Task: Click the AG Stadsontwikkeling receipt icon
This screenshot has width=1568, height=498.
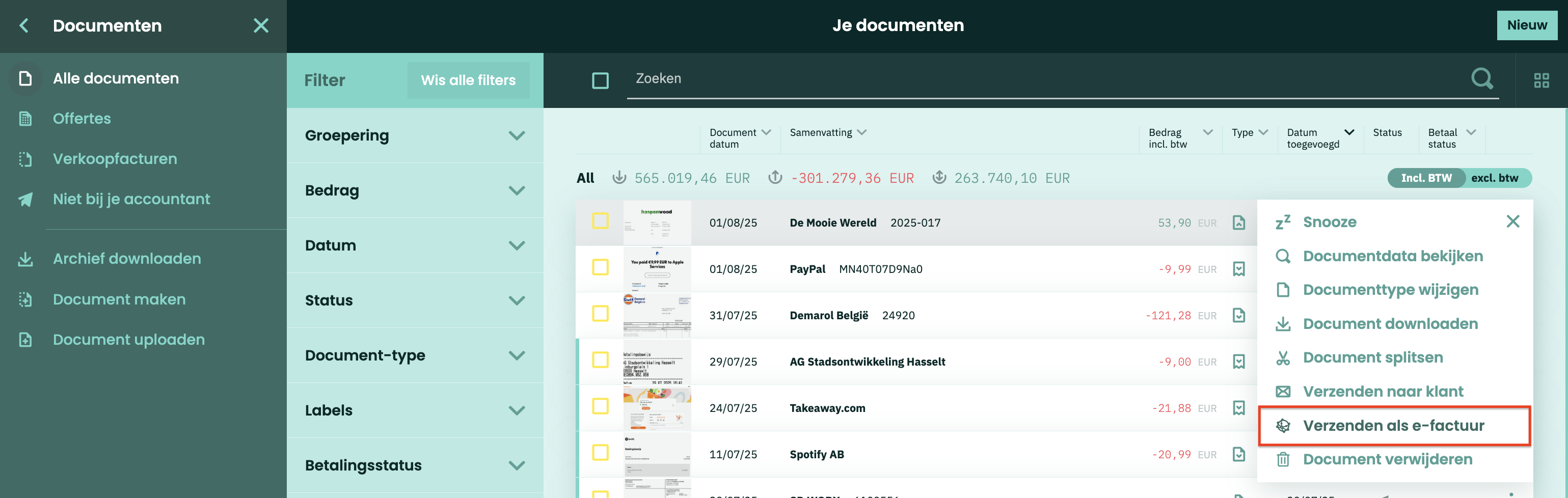Action: pos(1239,362)
